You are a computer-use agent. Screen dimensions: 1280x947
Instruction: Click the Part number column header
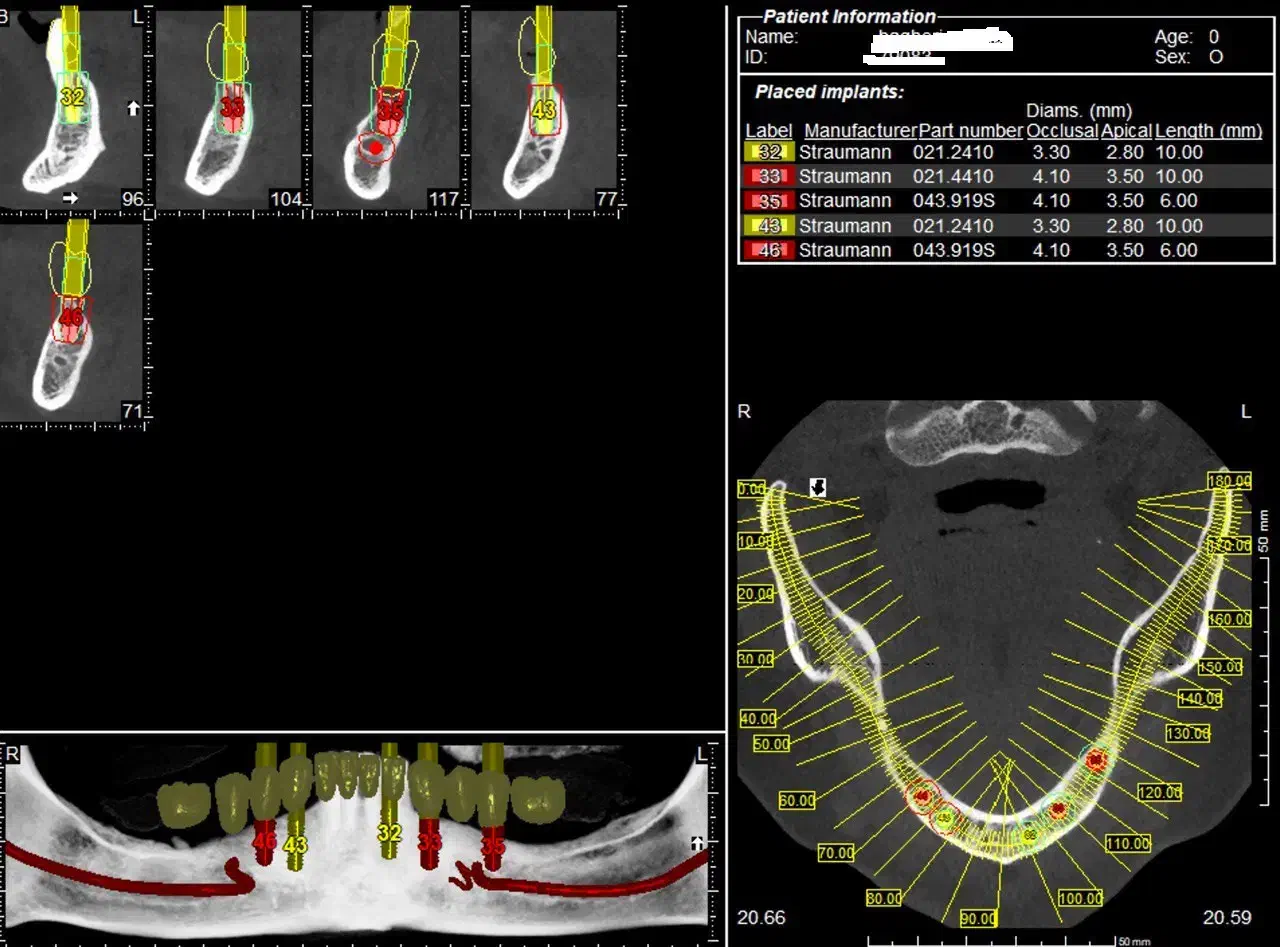coord(970,131)
